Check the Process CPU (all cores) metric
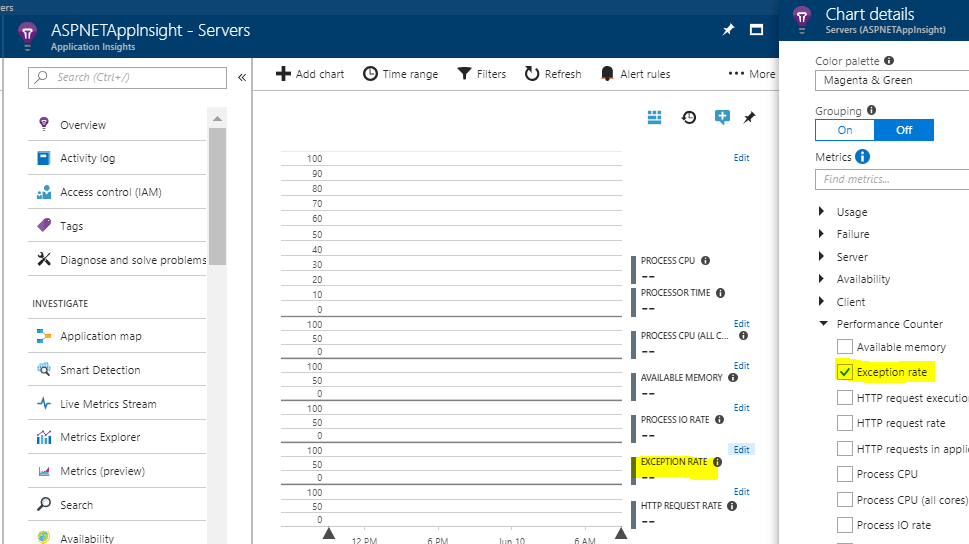969x544 pixels. 845,499
